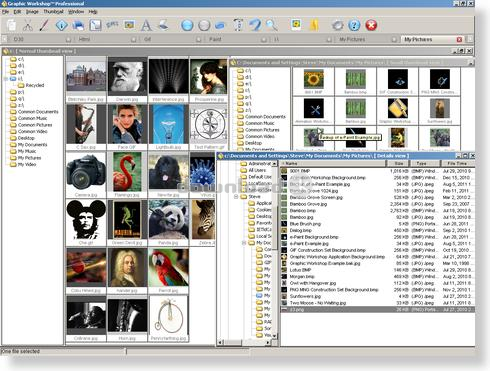Screen dimensions: 490x371
Task: Select Recycled folder in left tree
Action: (x=35, y=85)
